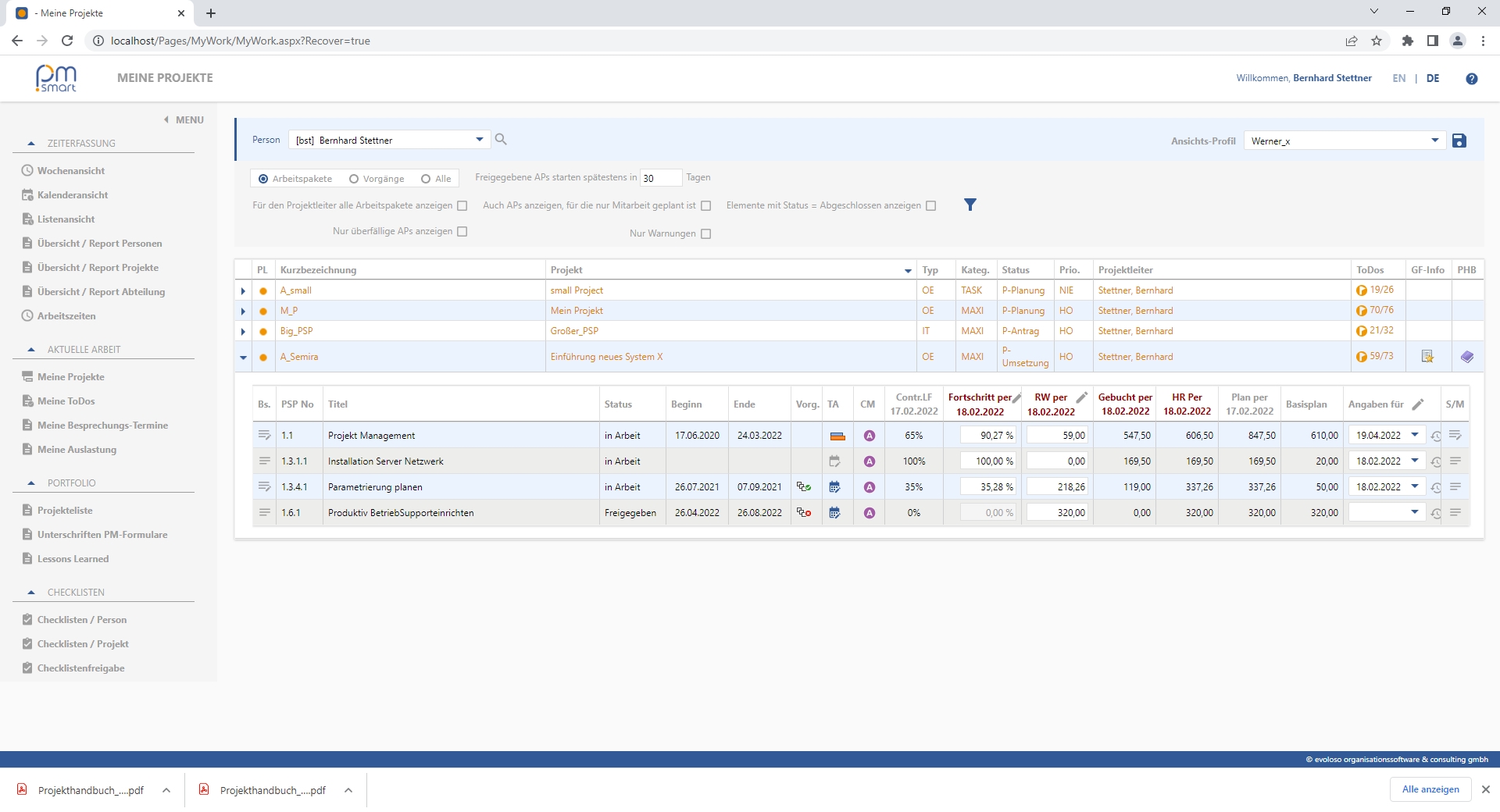Click calendar TA icon for Parametrierung planen
Image resolution: width=1500 pixels, height=812 pixels.
click(x=834, y=487)
